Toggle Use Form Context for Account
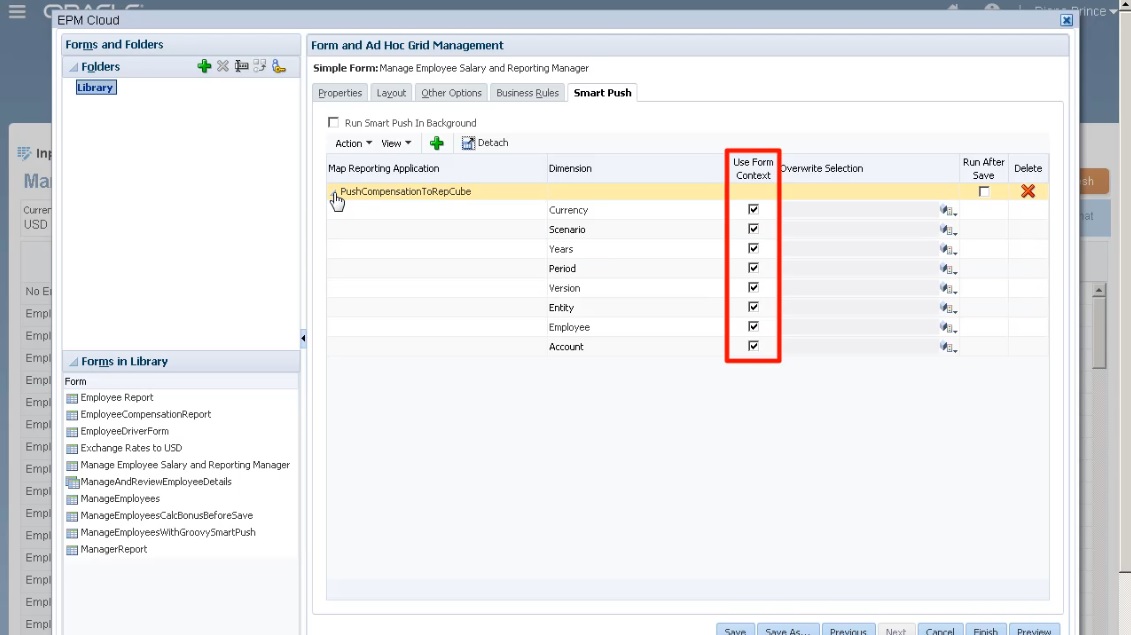The image size is (1131, 635). tap(753, 345)
